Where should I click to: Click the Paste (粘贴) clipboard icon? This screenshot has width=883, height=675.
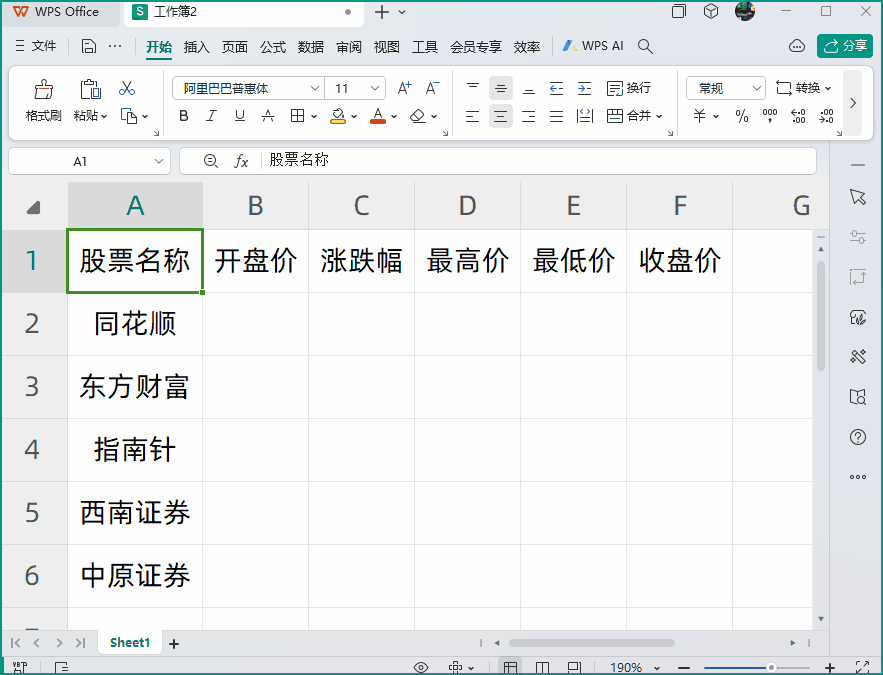pyautogui.click(x=90, y=89)
